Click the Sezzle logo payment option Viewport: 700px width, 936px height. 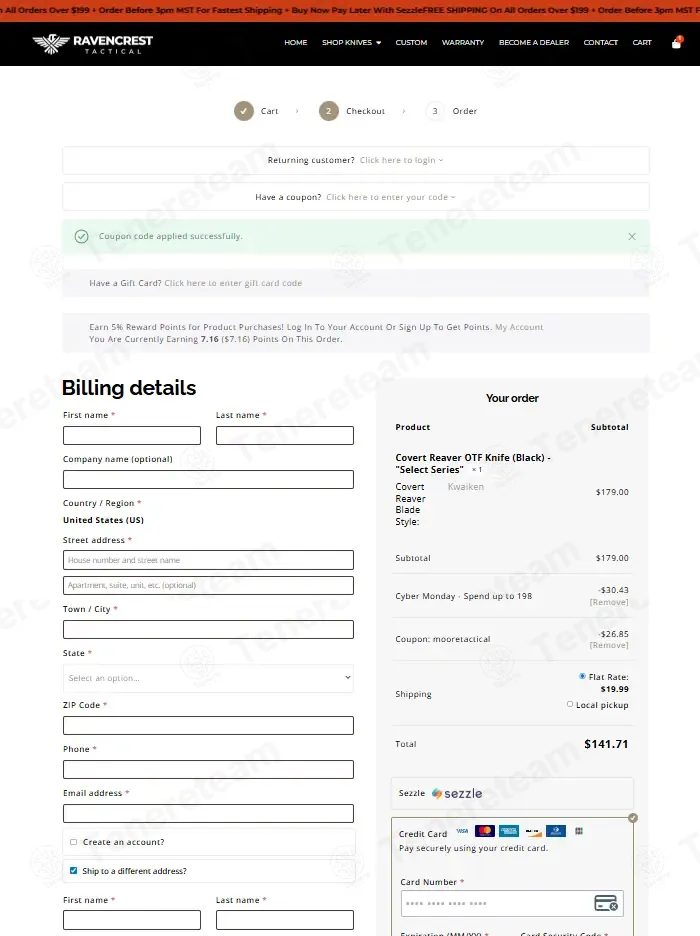[457, 794]
